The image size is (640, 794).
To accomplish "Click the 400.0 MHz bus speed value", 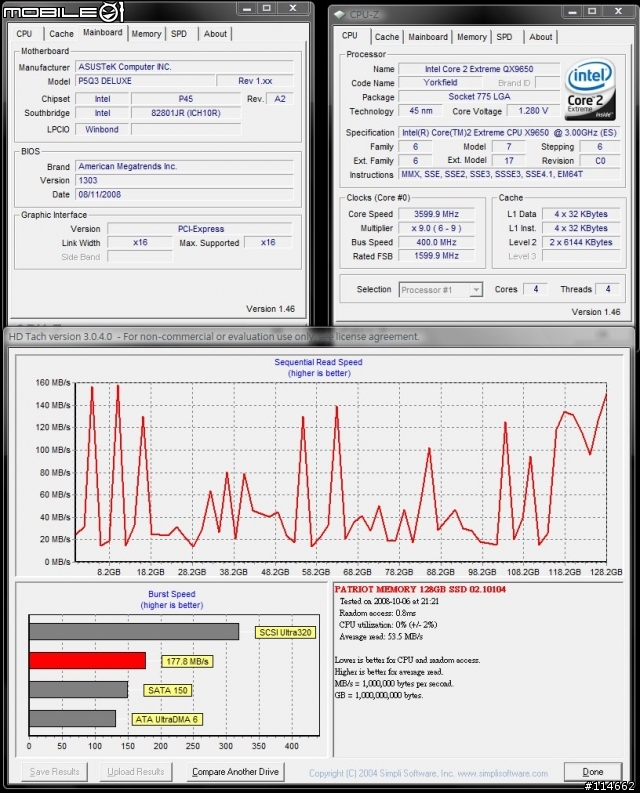I will [436, 242].
